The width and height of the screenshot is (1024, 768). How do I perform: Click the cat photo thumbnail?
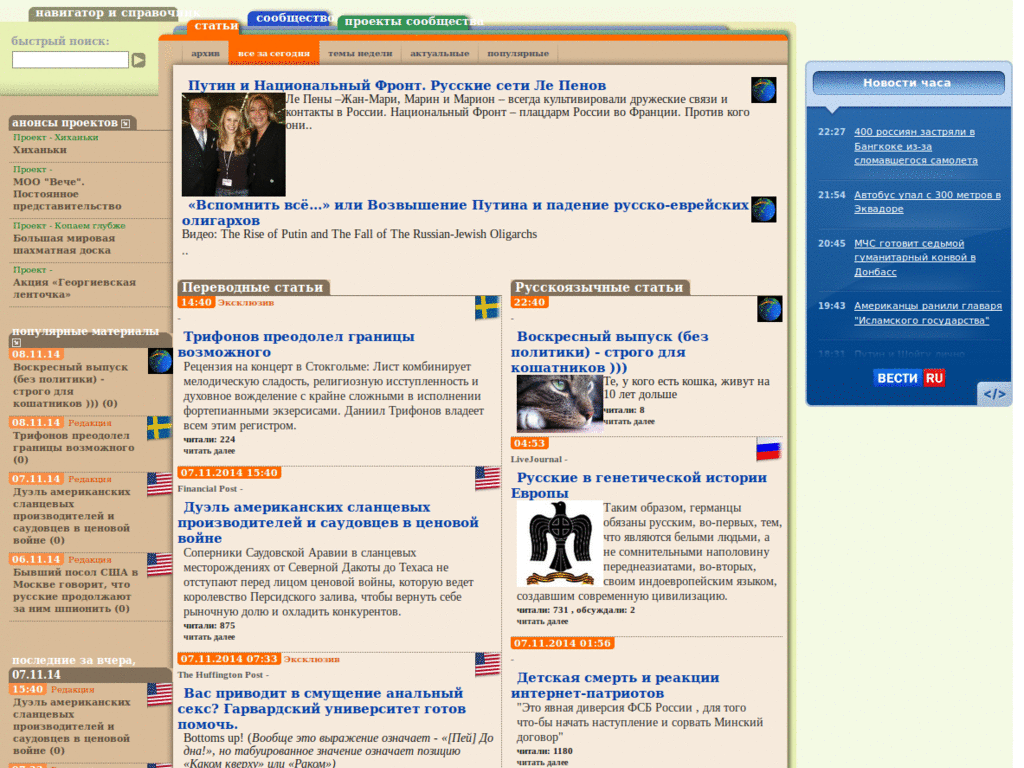560,404
